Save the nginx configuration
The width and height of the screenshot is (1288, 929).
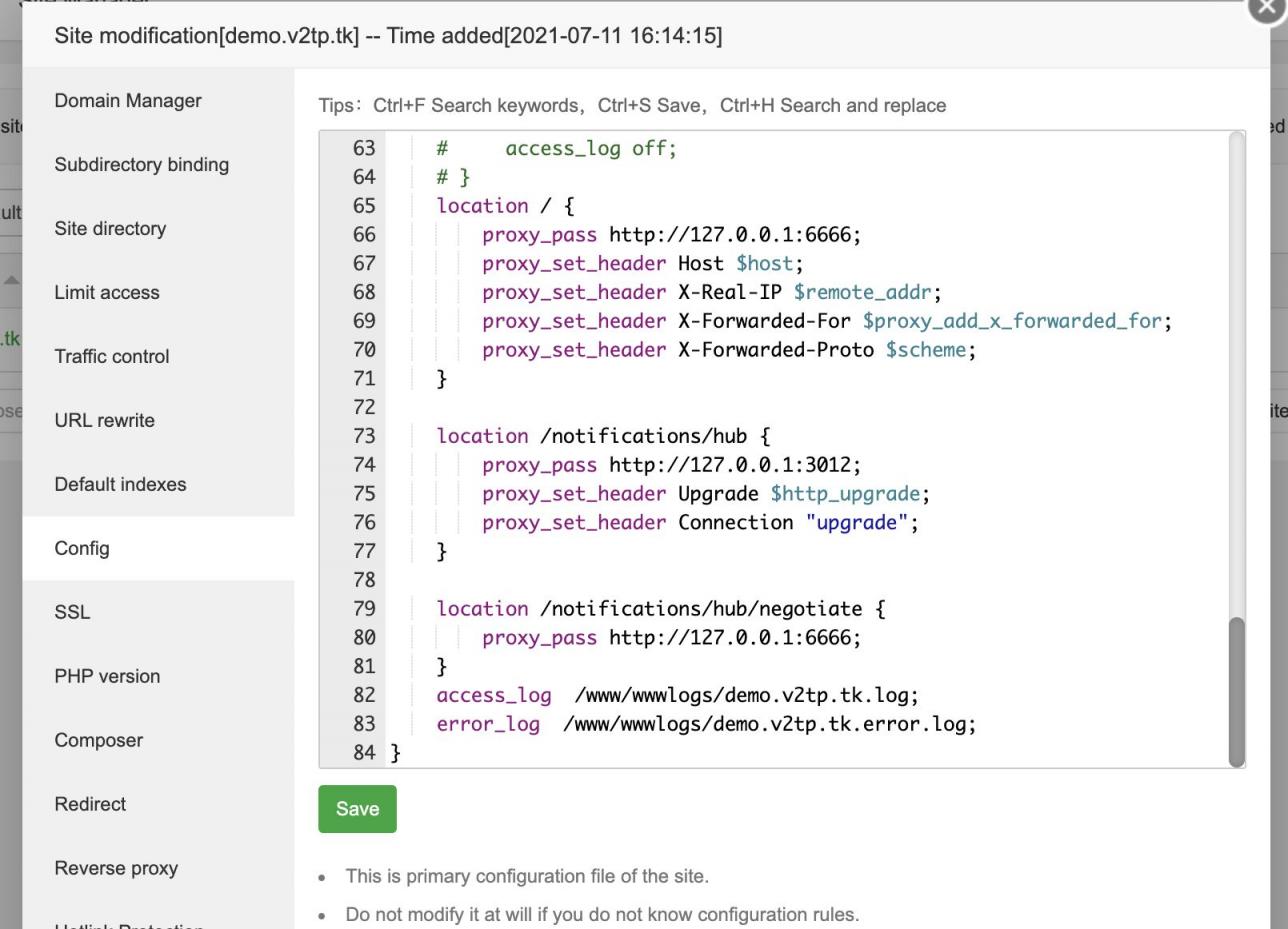pos(357,809)
